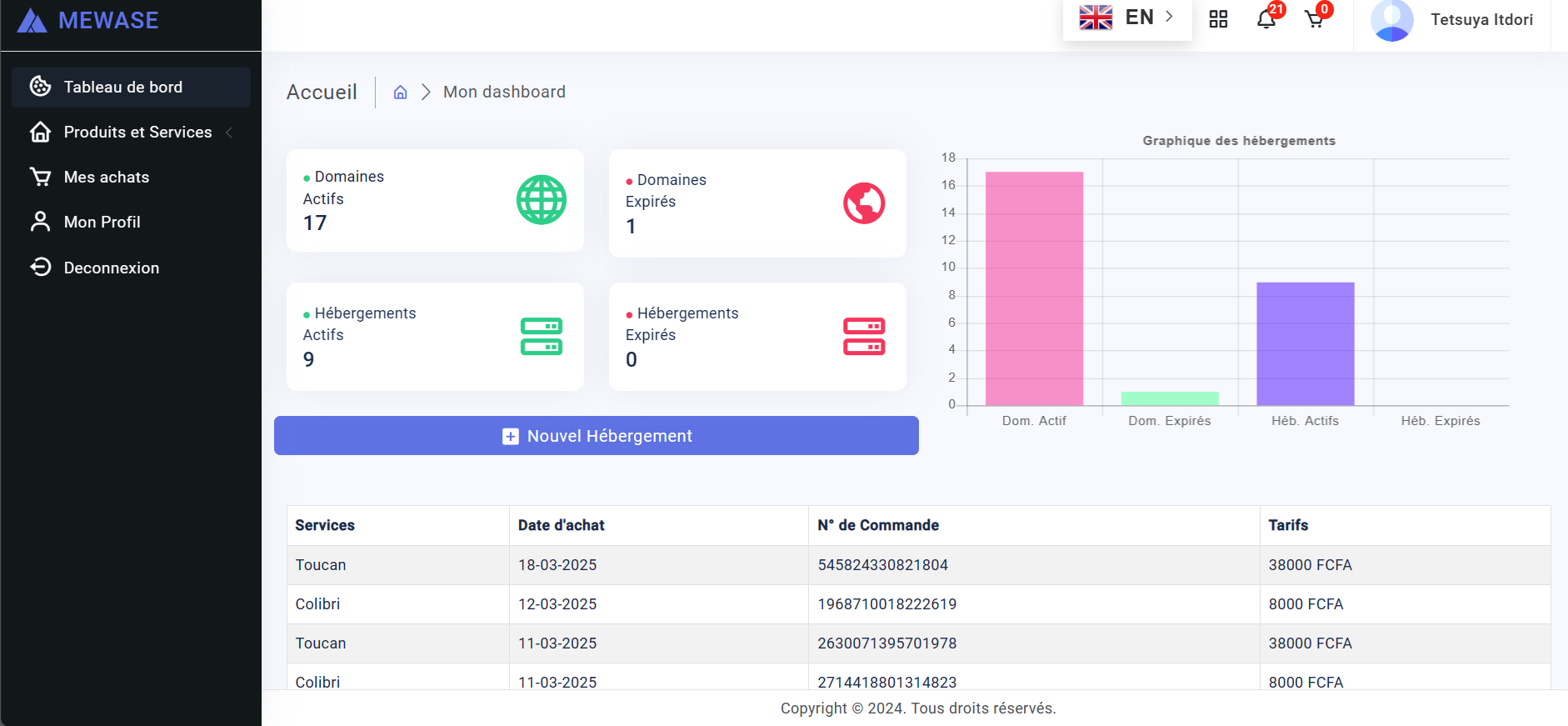
Task: Click the green globe Domaines Actifs icon
Action: (x=541, y=200)
